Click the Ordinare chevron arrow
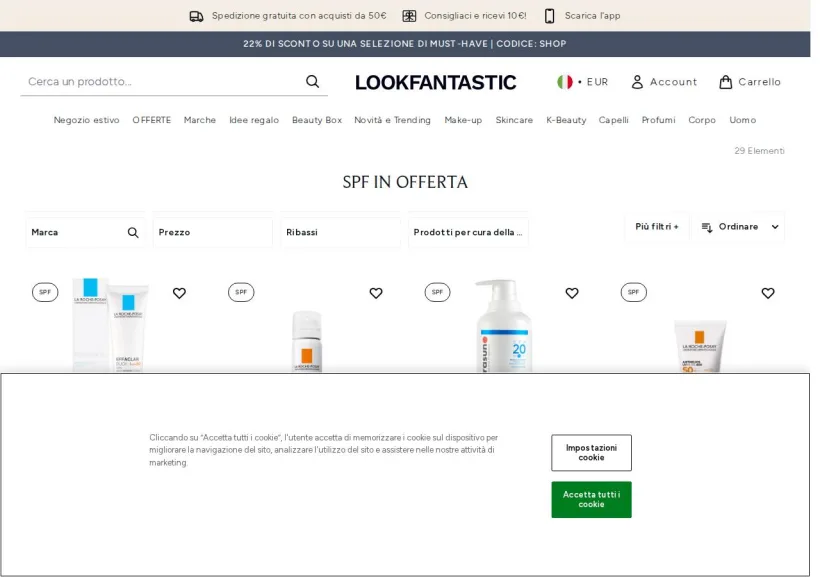 click(x=775, y=227)
